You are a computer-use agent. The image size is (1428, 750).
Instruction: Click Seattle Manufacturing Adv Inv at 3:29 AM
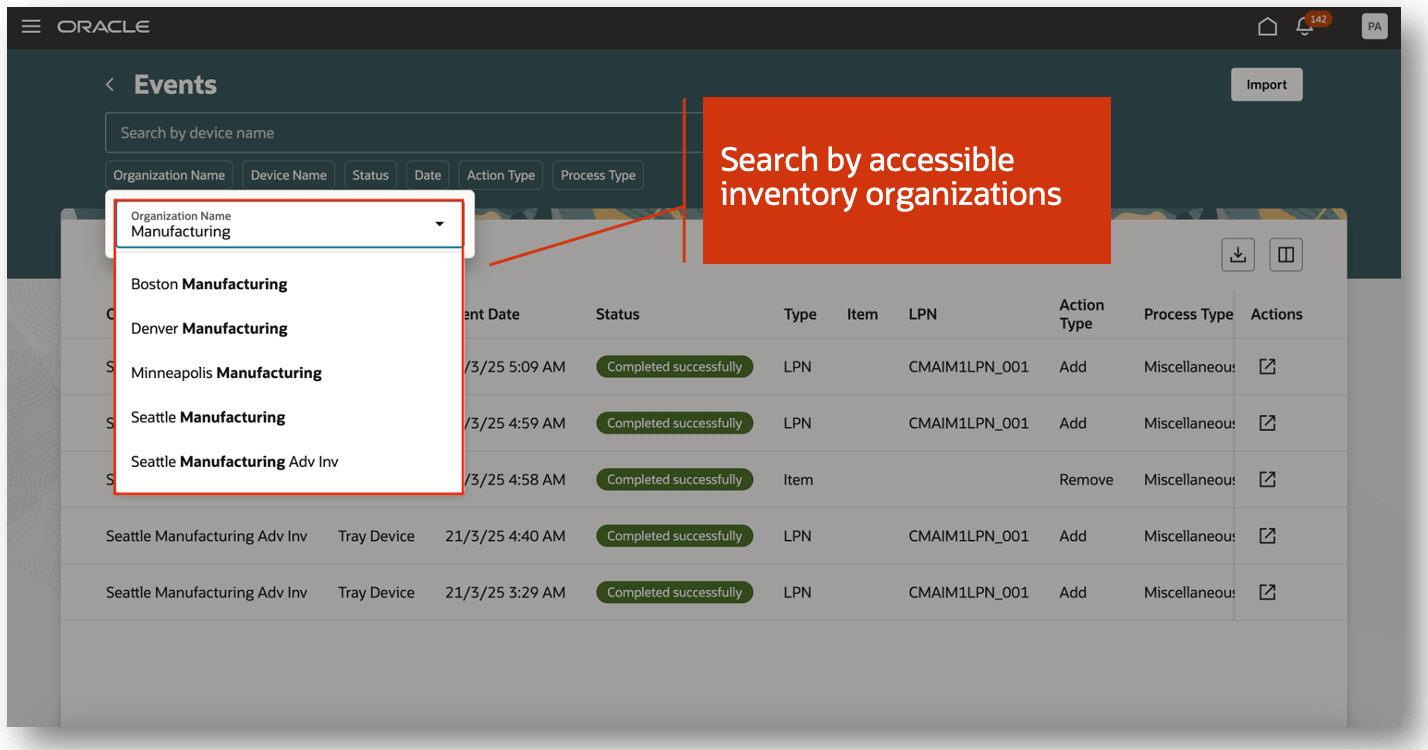[207, 593]
